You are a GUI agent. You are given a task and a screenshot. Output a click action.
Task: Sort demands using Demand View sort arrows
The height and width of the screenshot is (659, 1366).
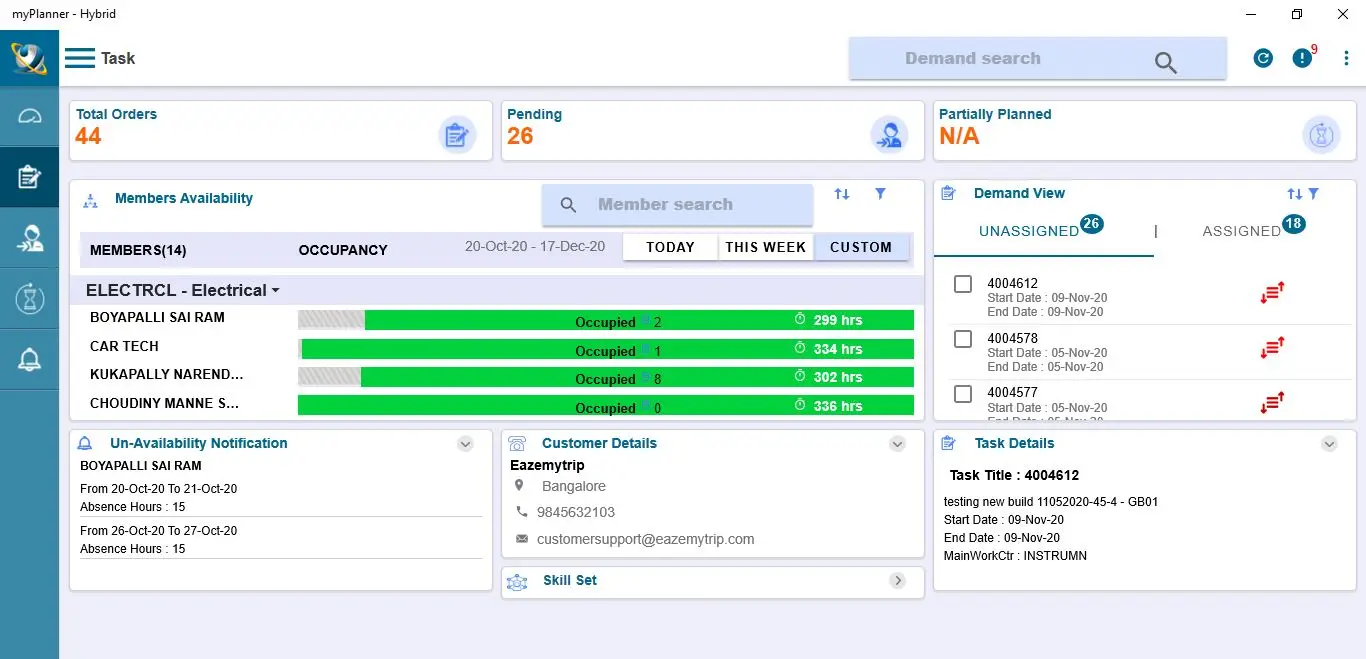1294,194
